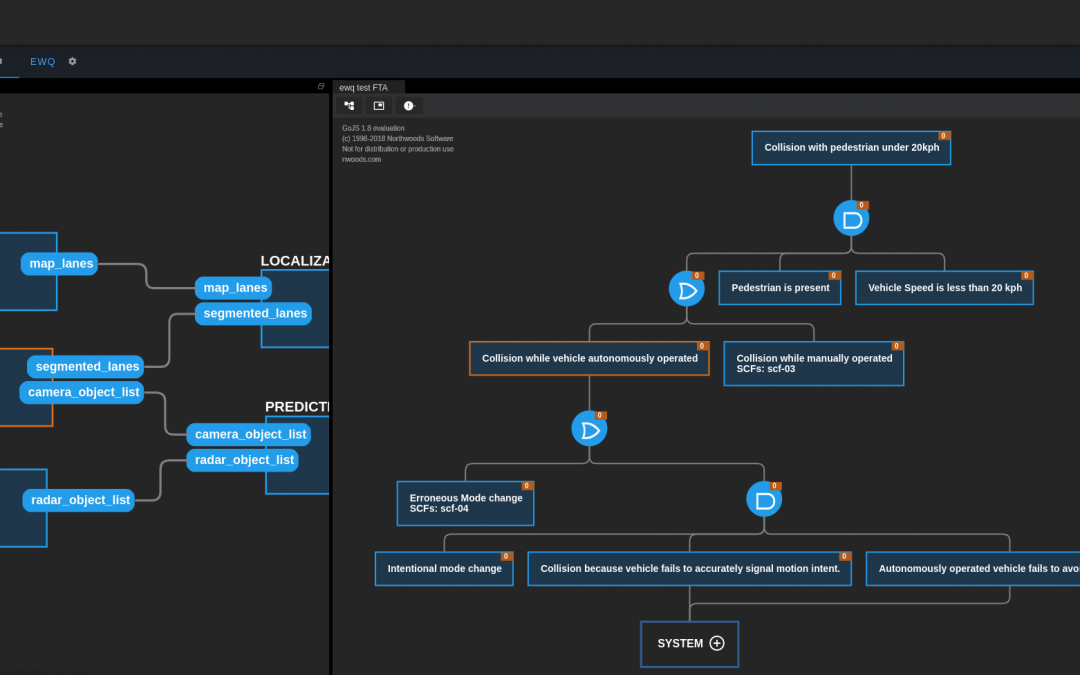The height and width of the screenshot is (675, 1080).
Task: Switch to the EWQ tab
Action: [43, 61]
